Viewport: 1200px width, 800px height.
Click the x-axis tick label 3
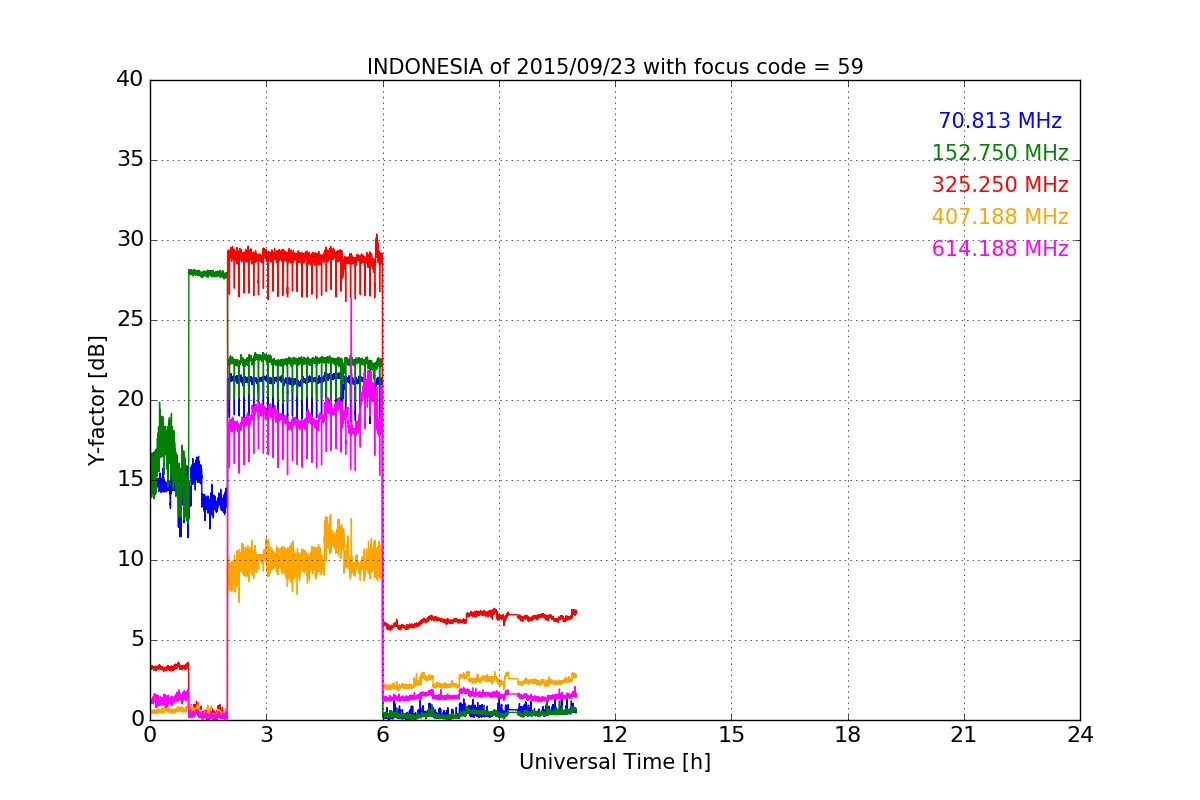[266, 735]
